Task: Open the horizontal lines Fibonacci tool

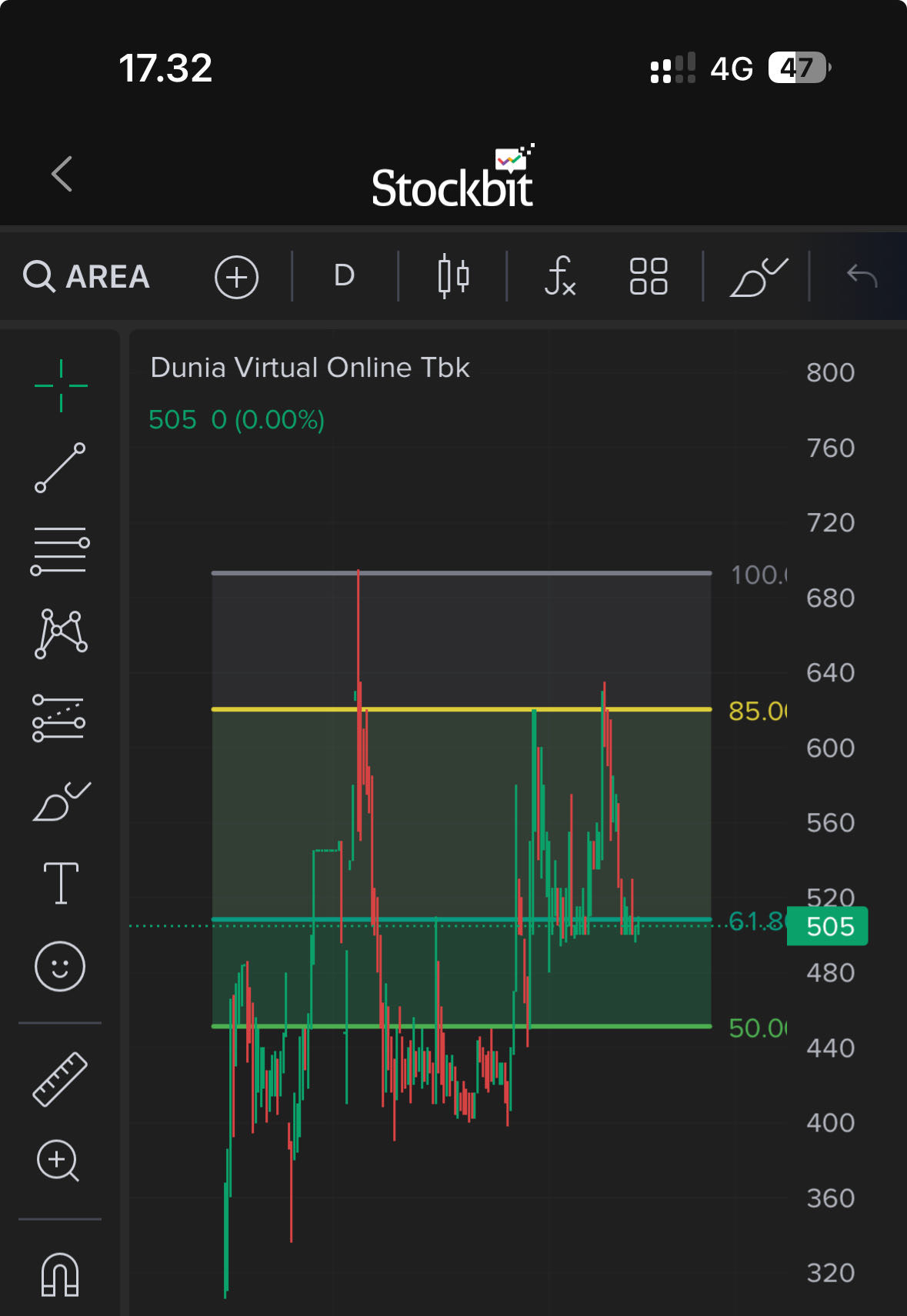Action: coord(60,550)
